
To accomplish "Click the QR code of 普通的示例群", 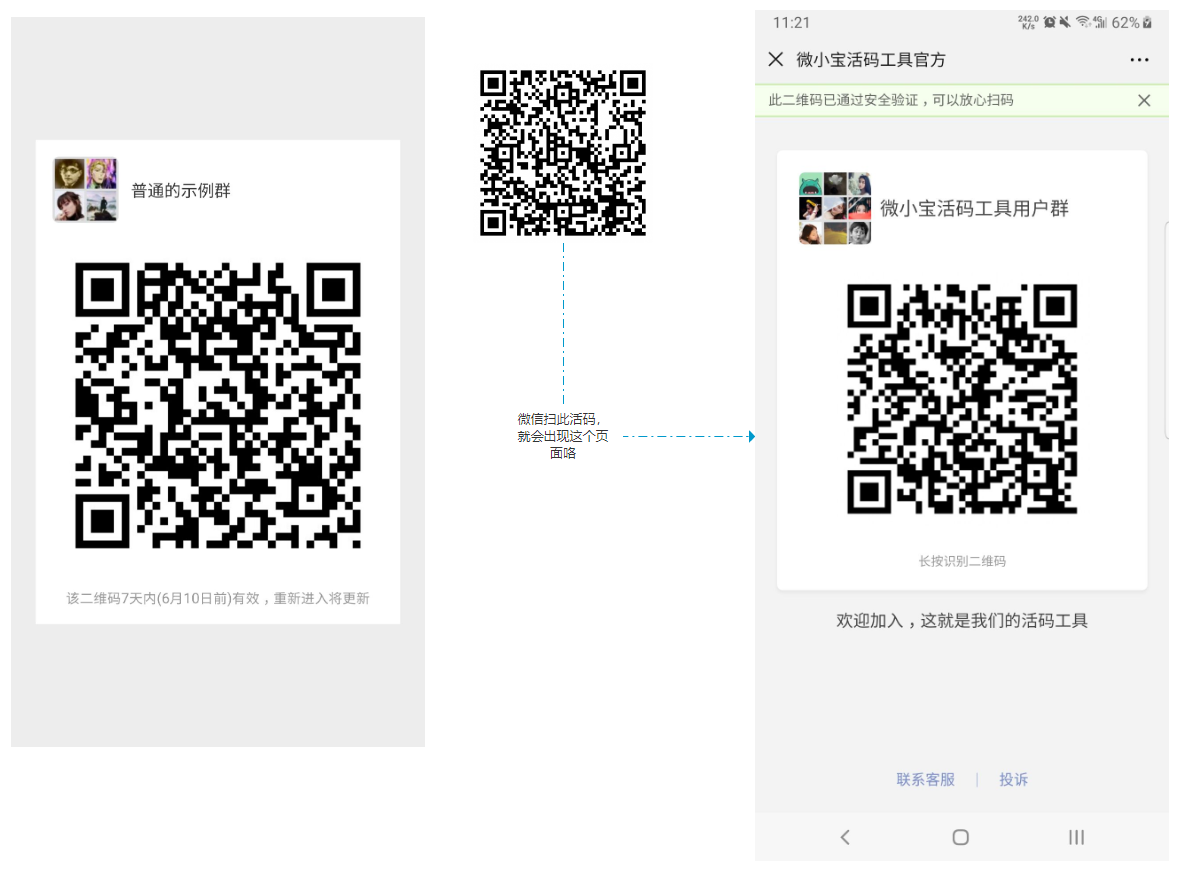I will (218, 405).
